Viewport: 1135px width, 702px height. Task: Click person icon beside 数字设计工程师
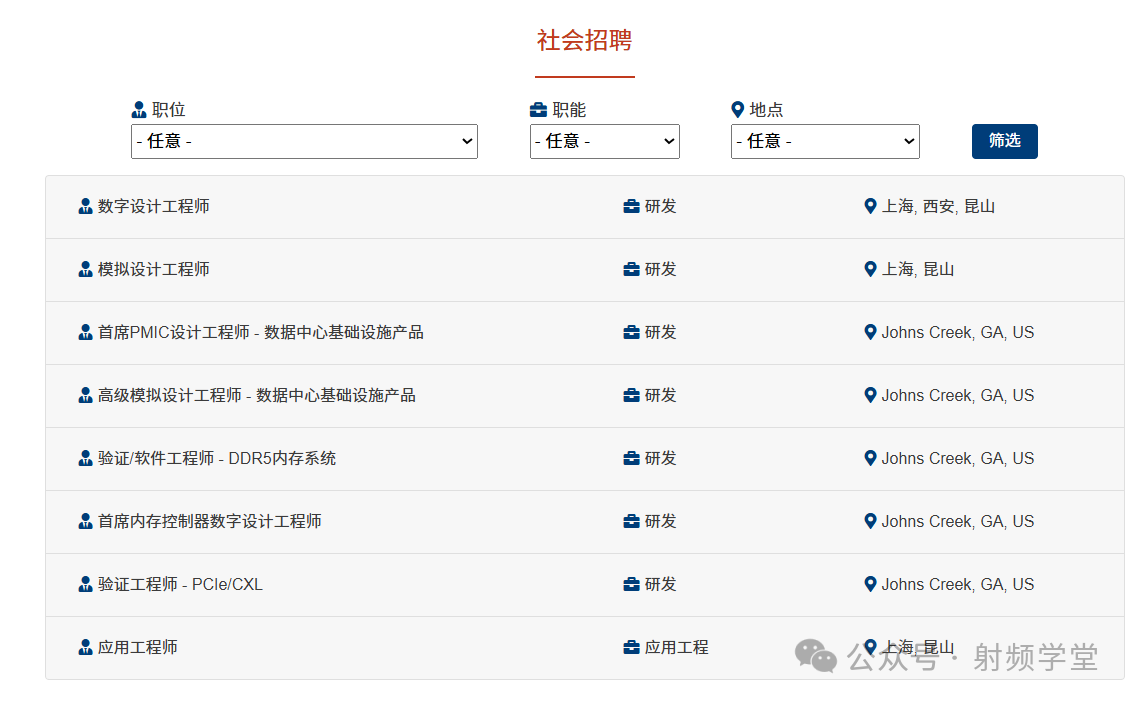(x=85, y=207)
